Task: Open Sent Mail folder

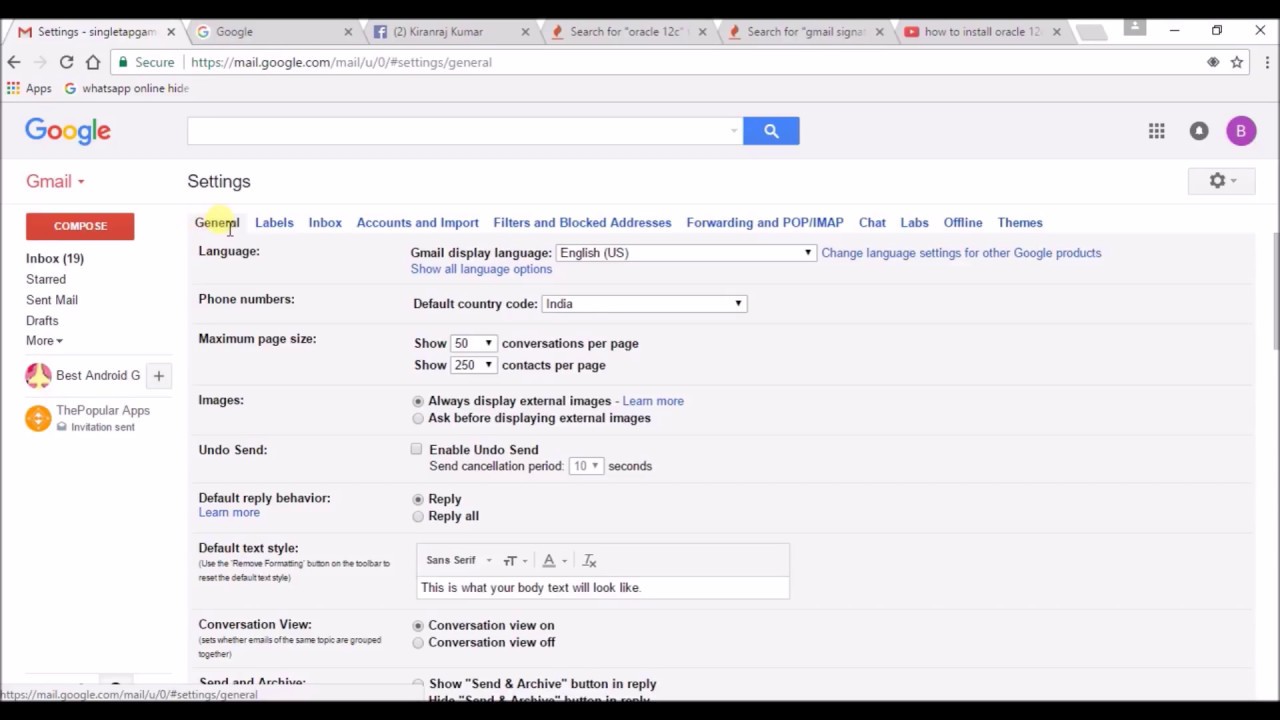Action: coord(52,300)
